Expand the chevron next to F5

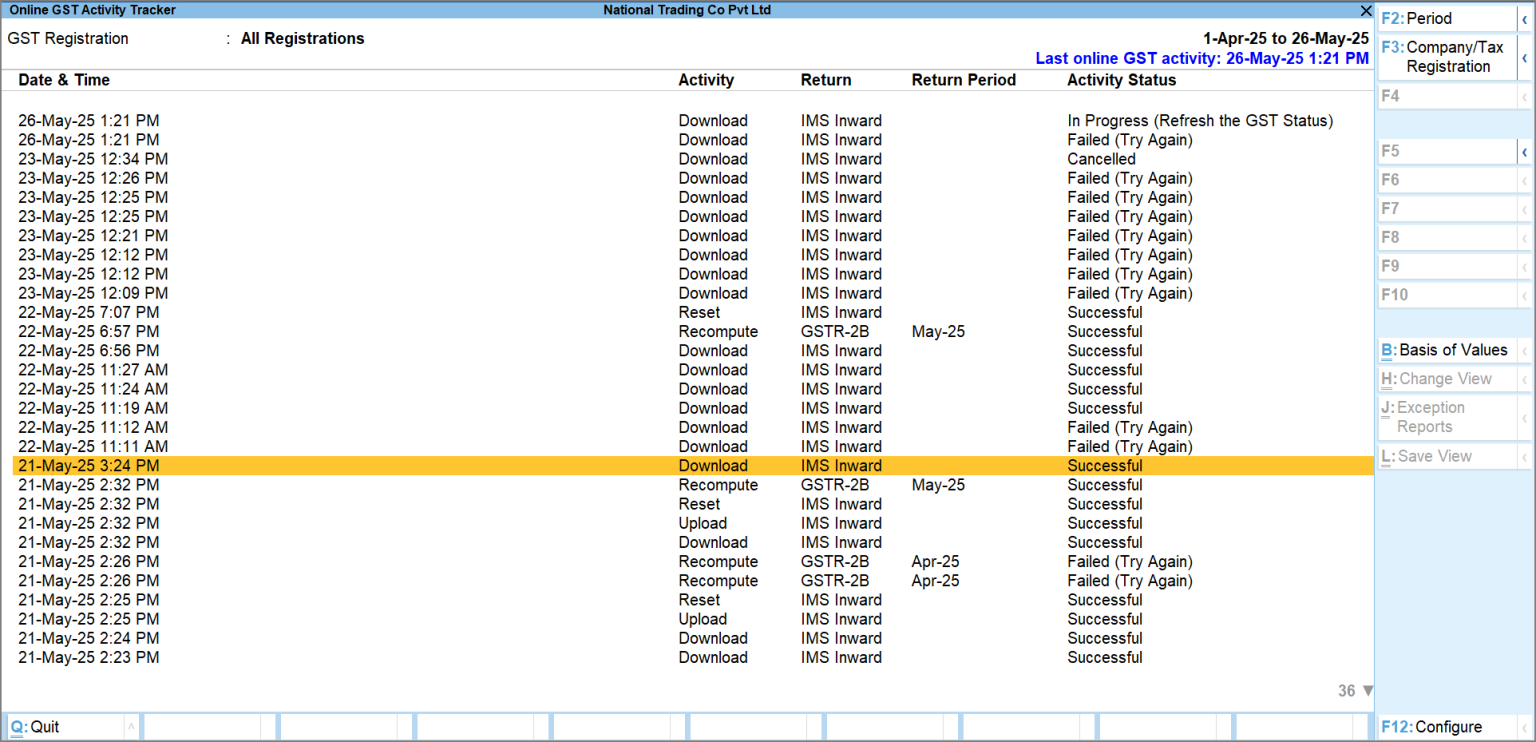[1525, 152]
